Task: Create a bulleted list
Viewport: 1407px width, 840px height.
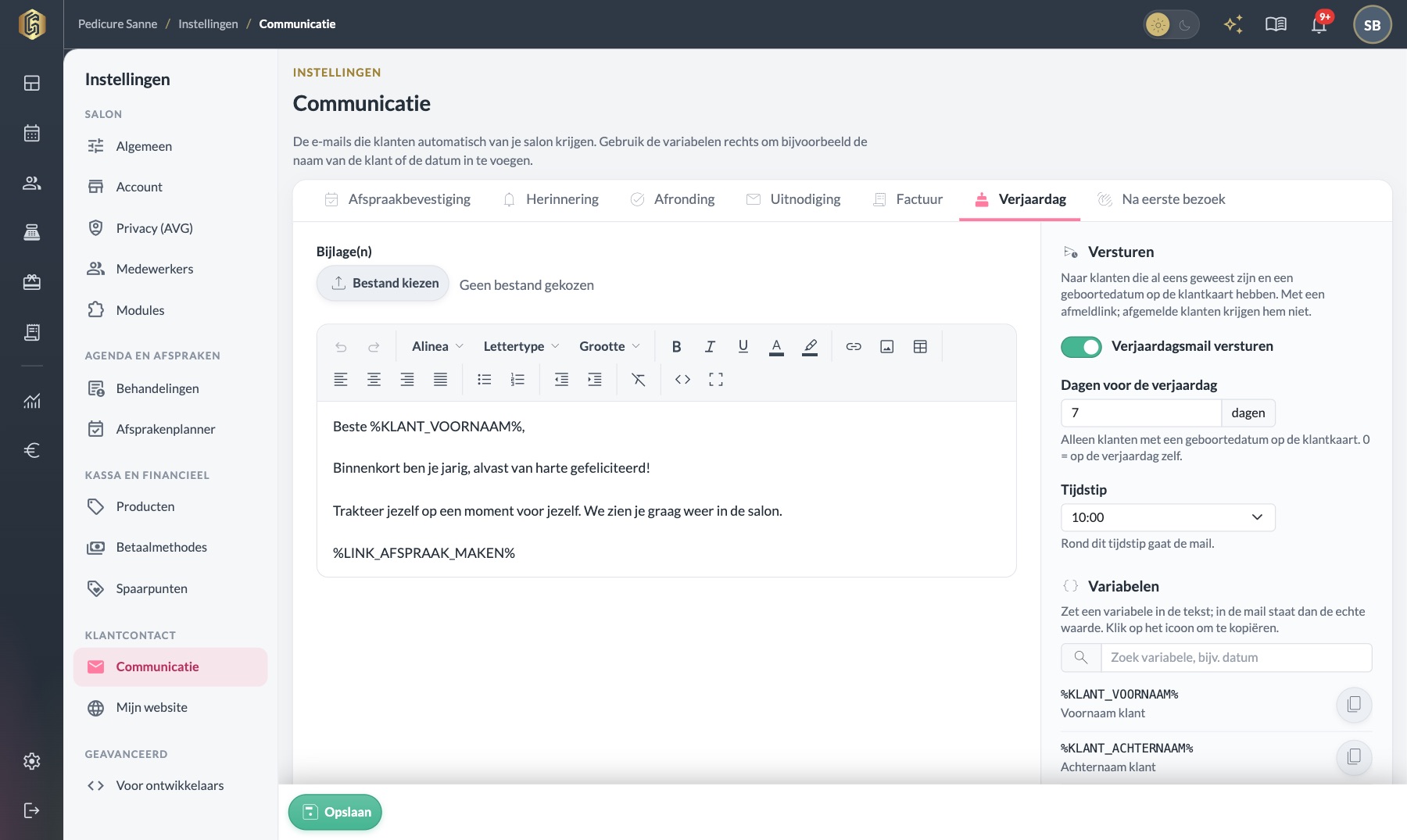Action: click(485, 380)
